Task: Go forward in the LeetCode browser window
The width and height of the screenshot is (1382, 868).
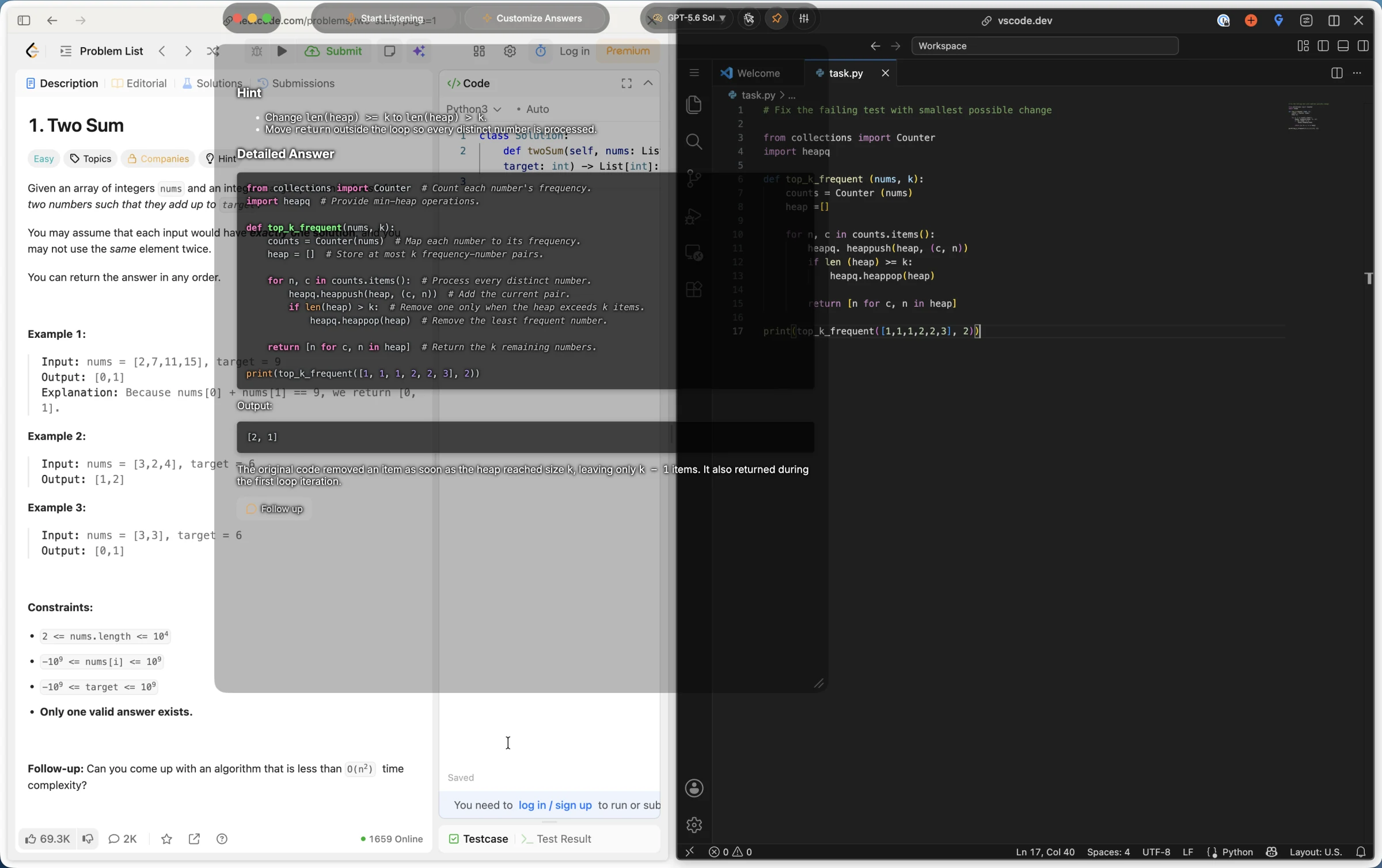Action: 80,21
